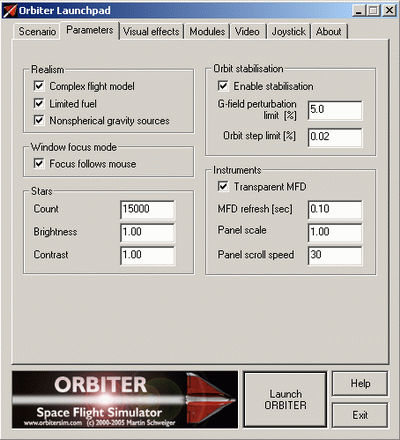Screen dimensions: 400x440
Task: Disable Enable stabilisation checkbox
Action: (223, 86)
